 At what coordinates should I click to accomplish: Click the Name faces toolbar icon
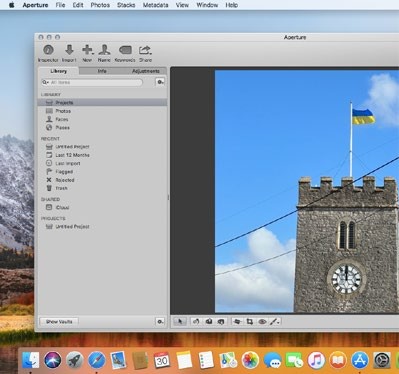104,53
